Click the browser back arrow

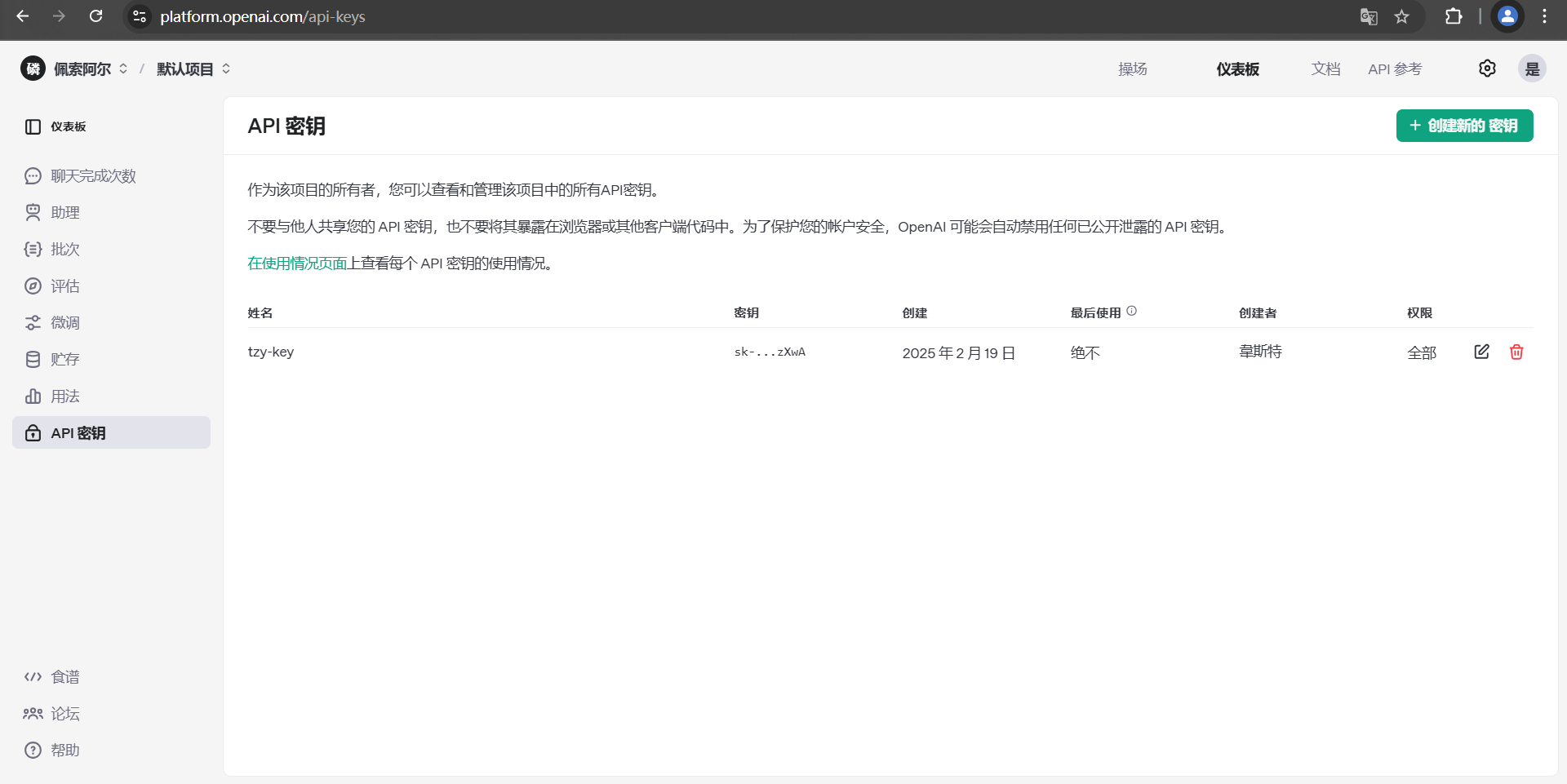click(22, 16)
